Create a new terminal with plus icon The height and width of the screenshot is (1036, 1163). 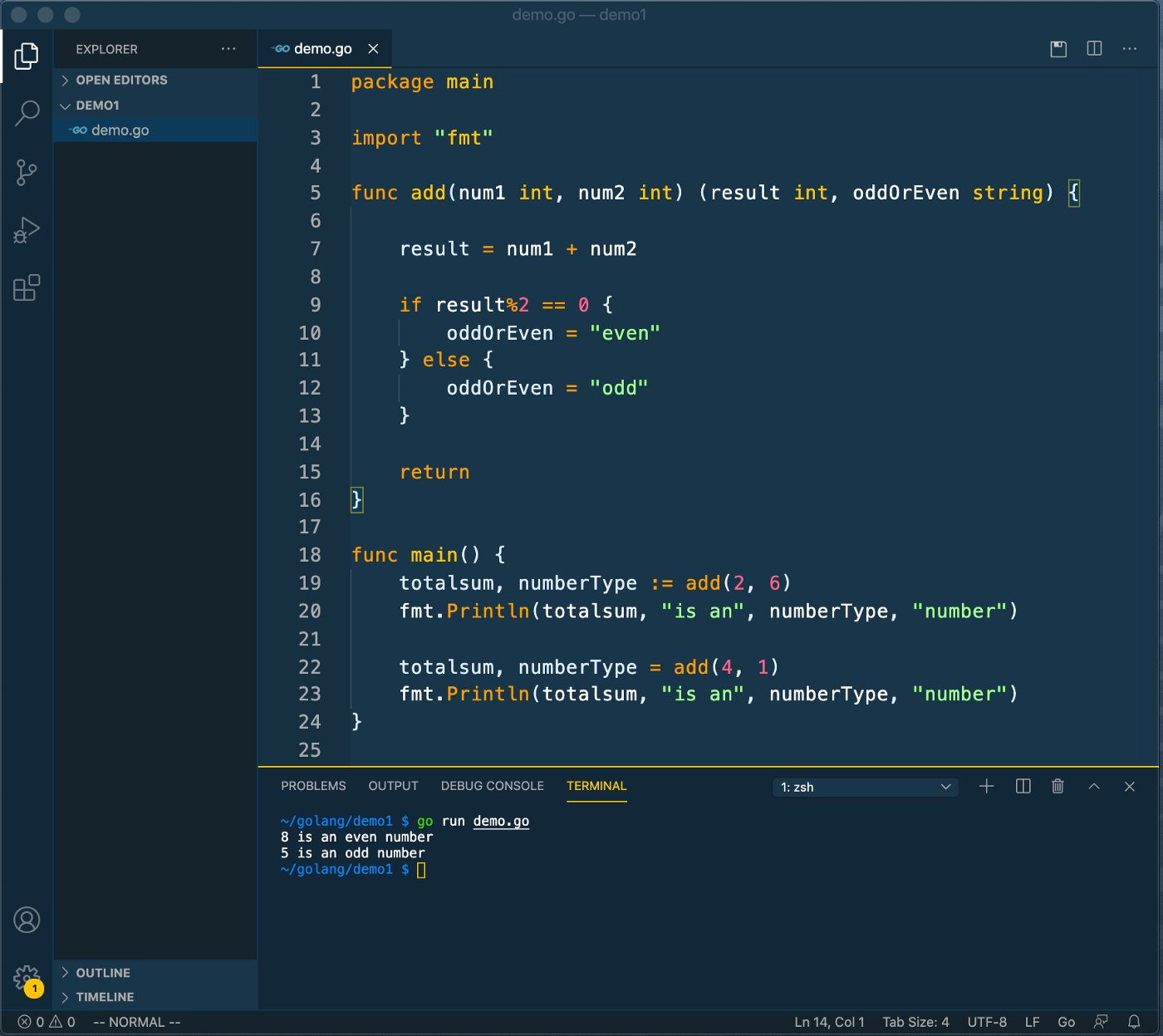tap(986, 786)
